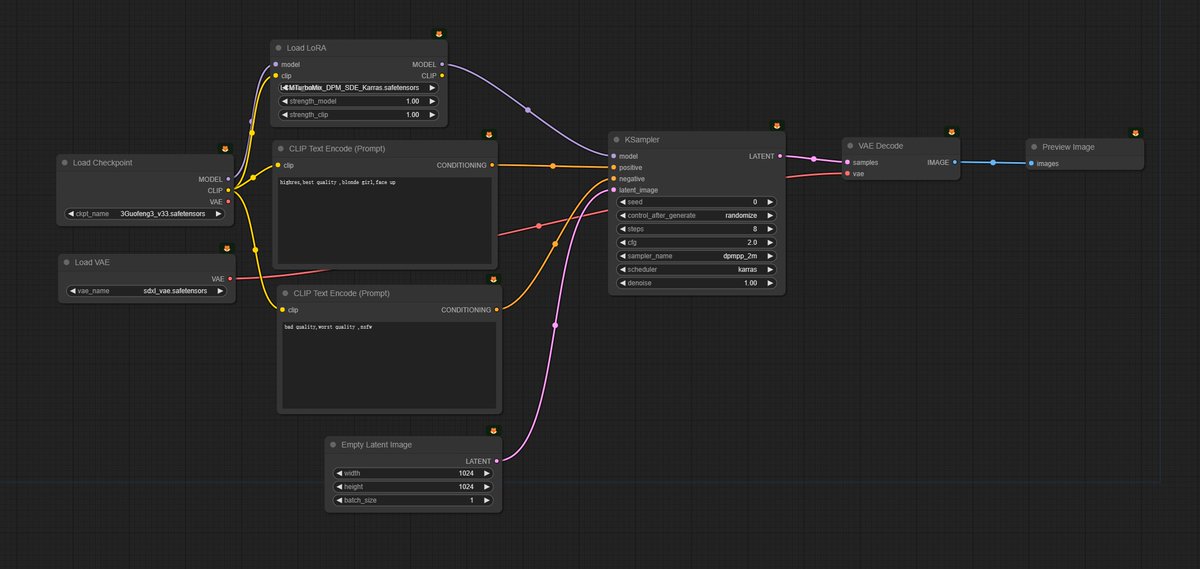Click the LATENT output port on KSampler
This screenshot has width=1200, height=569.
point(780,156)
